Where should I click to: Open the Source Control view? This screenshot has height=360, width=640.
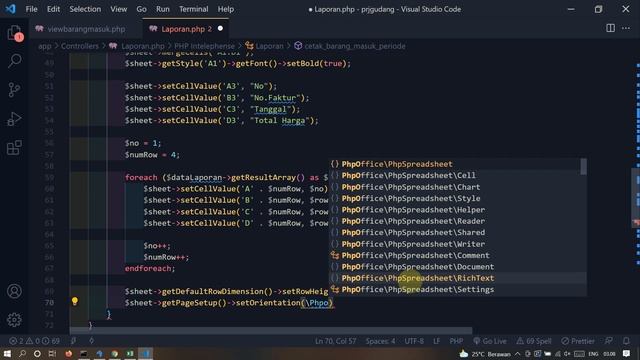(14, 89)
